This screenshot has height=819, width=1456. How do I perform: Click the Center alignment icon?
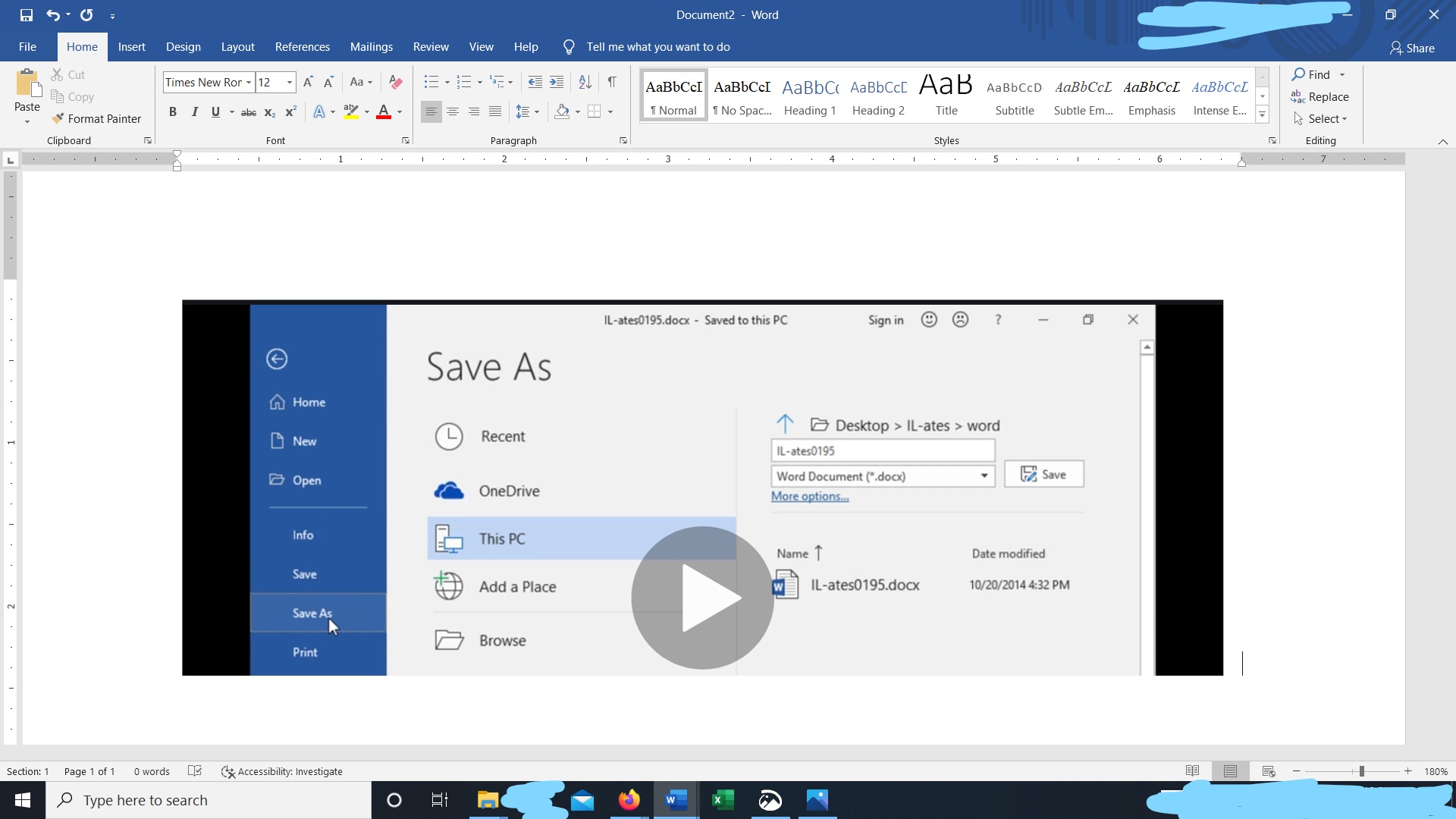pos(453,112)
